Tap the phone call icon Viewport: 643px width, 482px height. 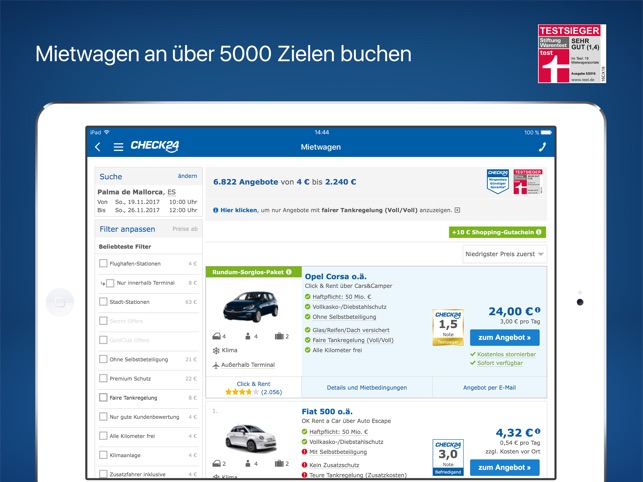pyautogui.click(x=542, y=147)
